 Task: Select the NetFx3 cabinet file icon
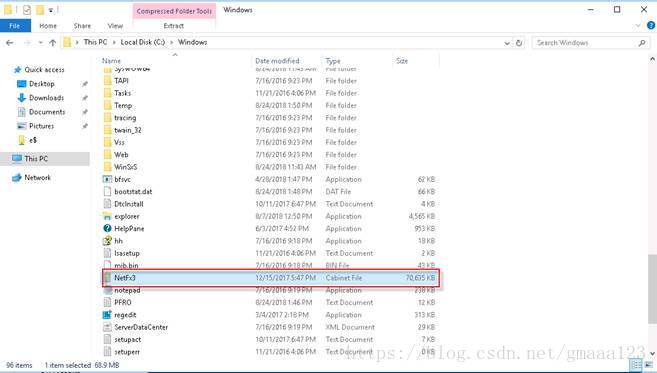108,278
